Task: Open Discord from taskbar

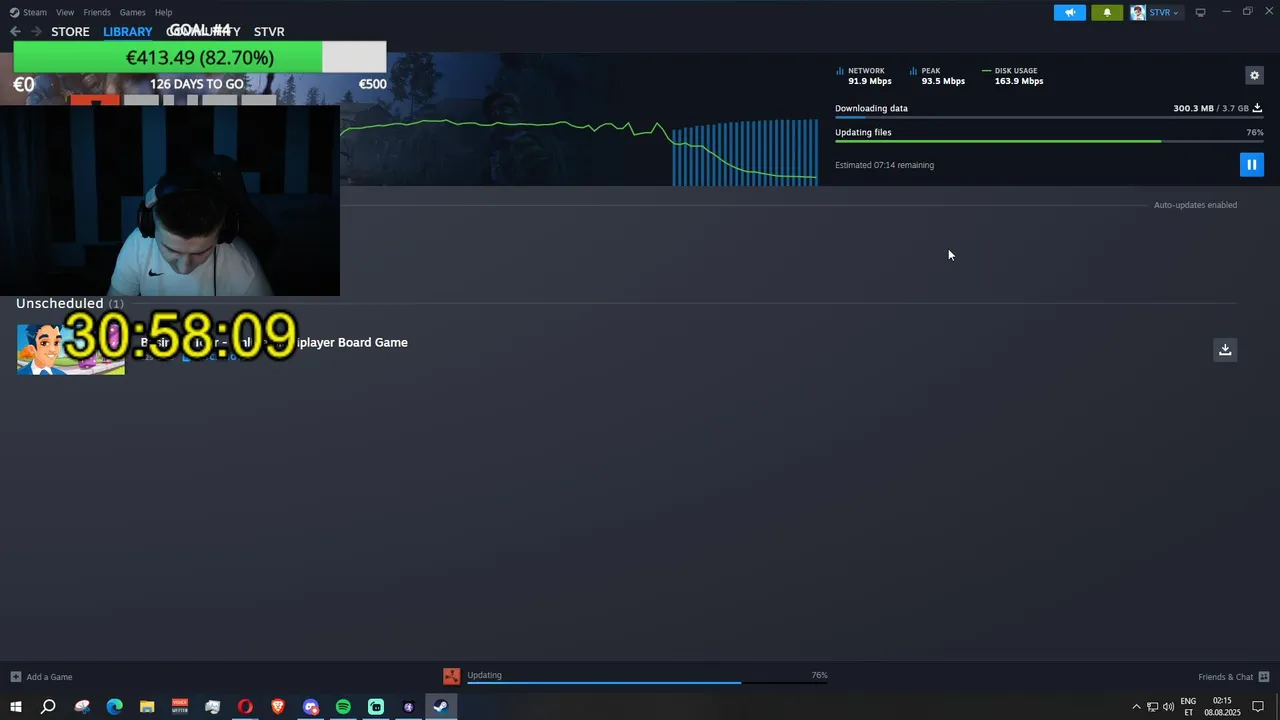Action: [x=311, y=707]
